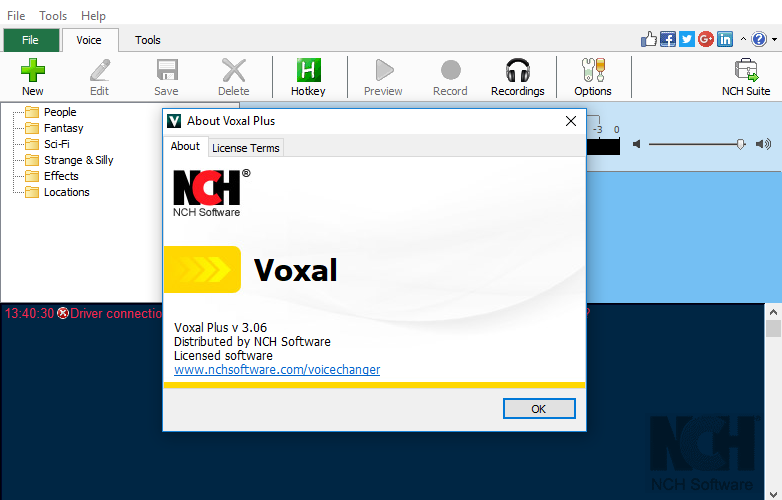The width and height of the screenshot is (782, 500).
Task: Click the New voice plus icon
Action: [33, 70]
